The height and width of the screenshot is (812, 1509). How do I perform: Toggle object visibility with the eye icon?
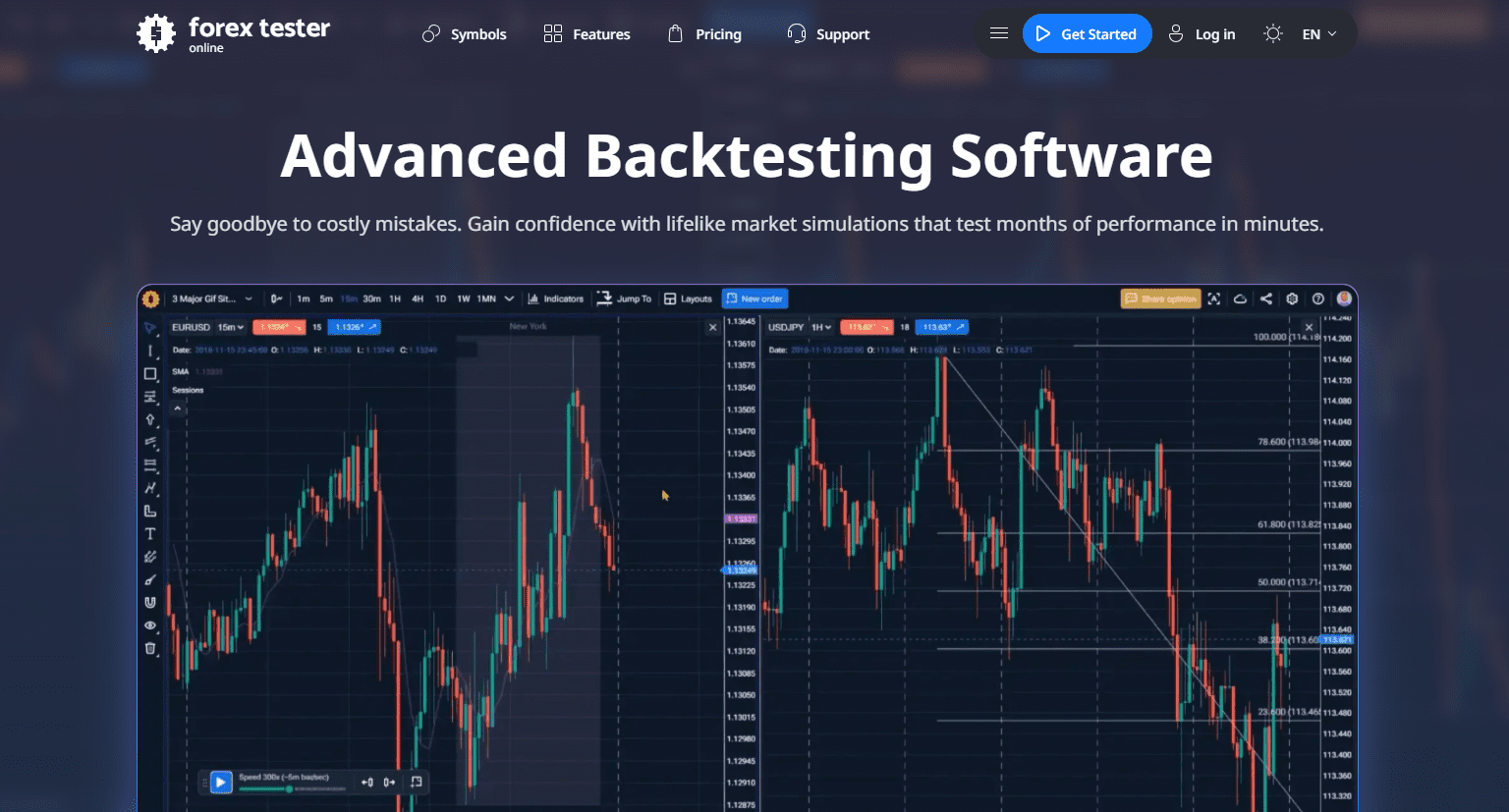[x=150, y=625]
